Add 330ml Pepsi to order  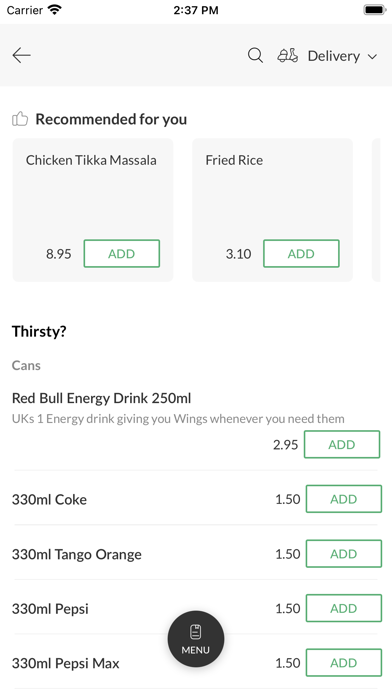tap(344, 608)
